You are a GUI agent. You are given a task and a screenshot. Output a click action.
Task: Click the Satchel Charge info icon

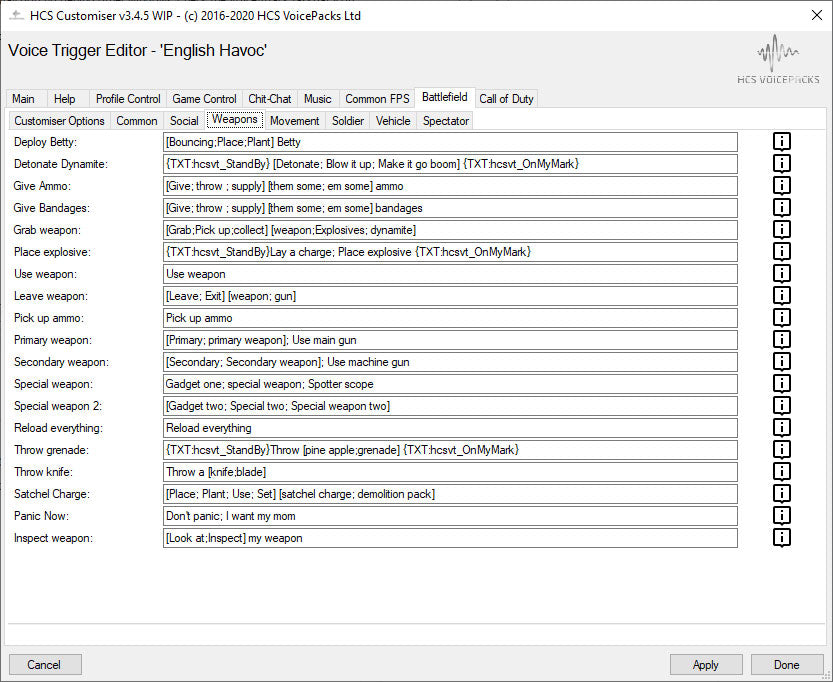pos(782,494)
